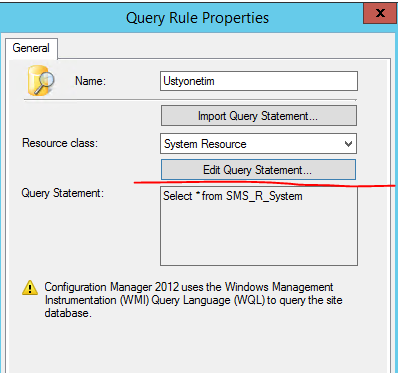Select the Query Rule Properties title bar

tap(197, 18)
